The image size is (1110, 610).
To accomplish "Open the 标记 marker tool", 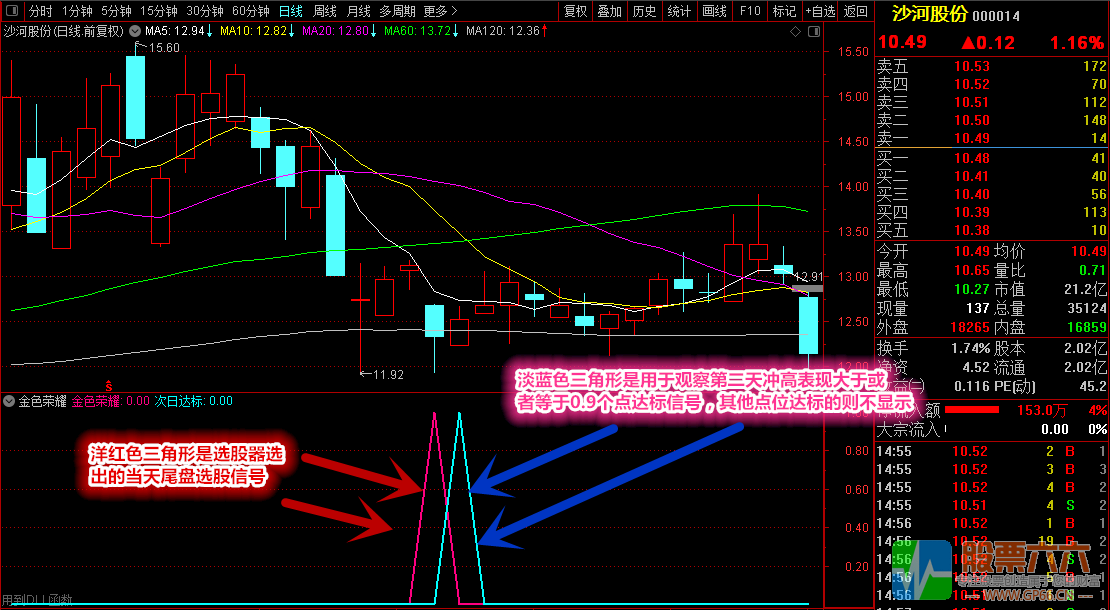I will (x=784, y=12).
